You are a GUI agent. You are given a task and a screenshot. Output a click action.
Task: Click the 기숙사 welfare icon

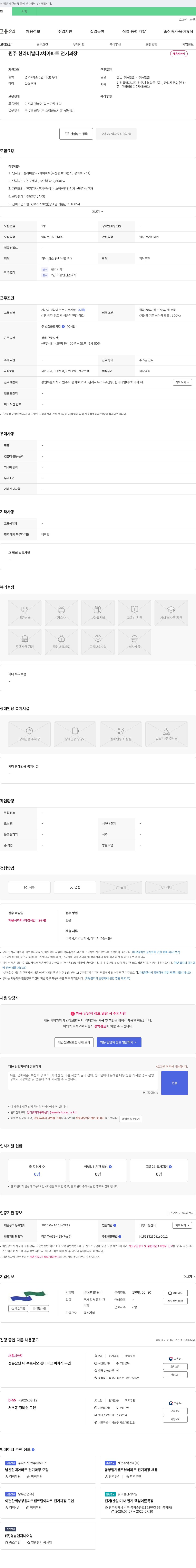click(x=61, y=613)
